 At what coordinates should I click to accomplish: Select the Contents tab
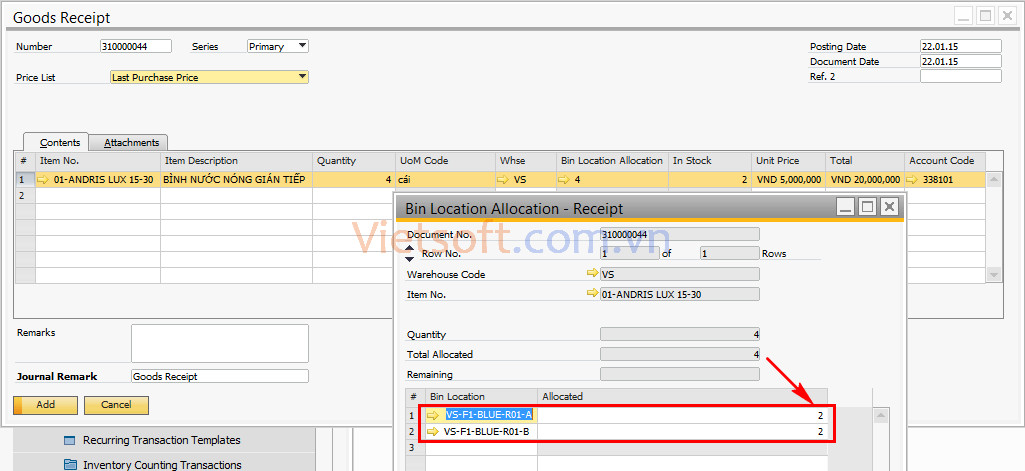click(x=59, y=143)
